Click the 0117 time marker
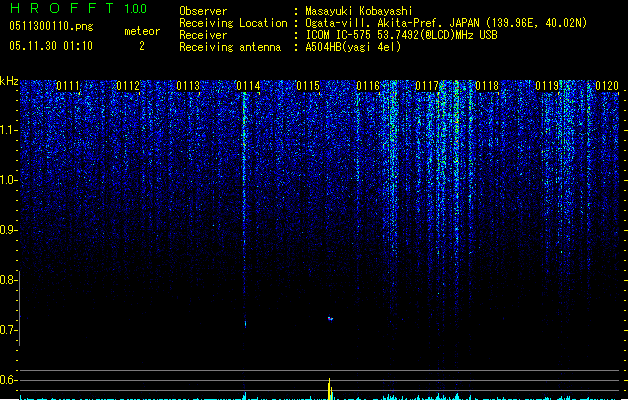629x400 pixels. tap(428, 86)
